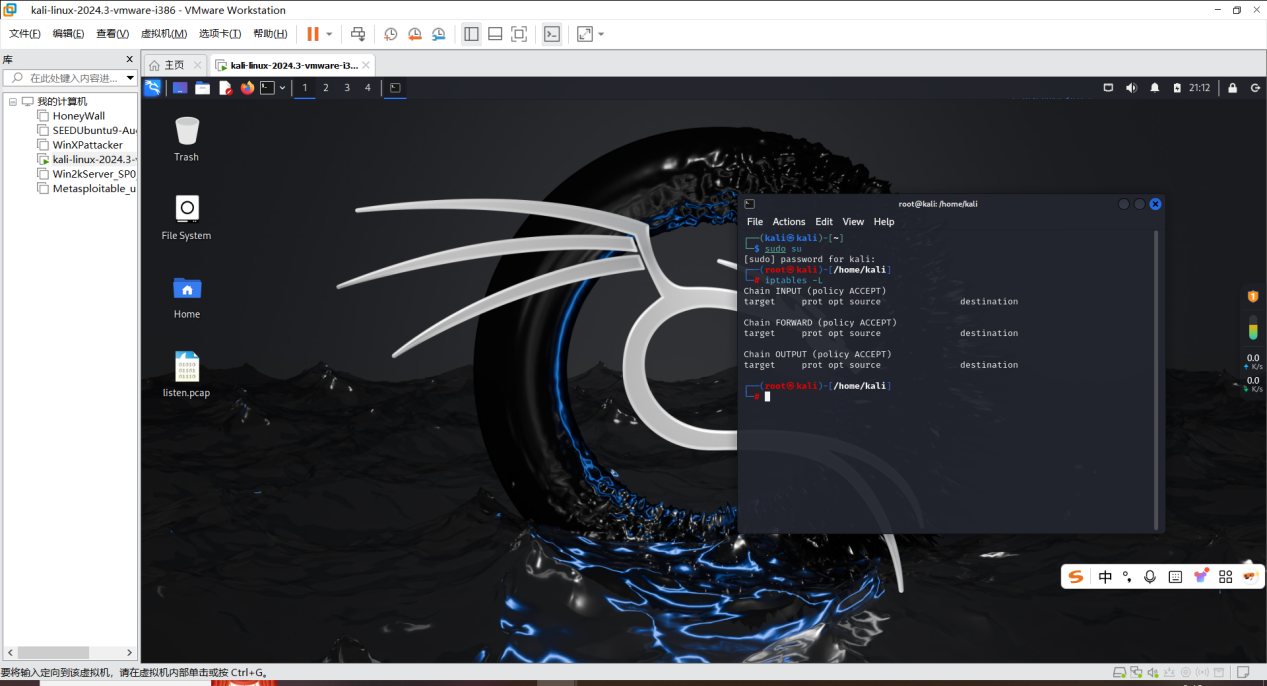Click the Kali volume speaker icon
Screen dimensions: 1267x686
(1131, 88)
